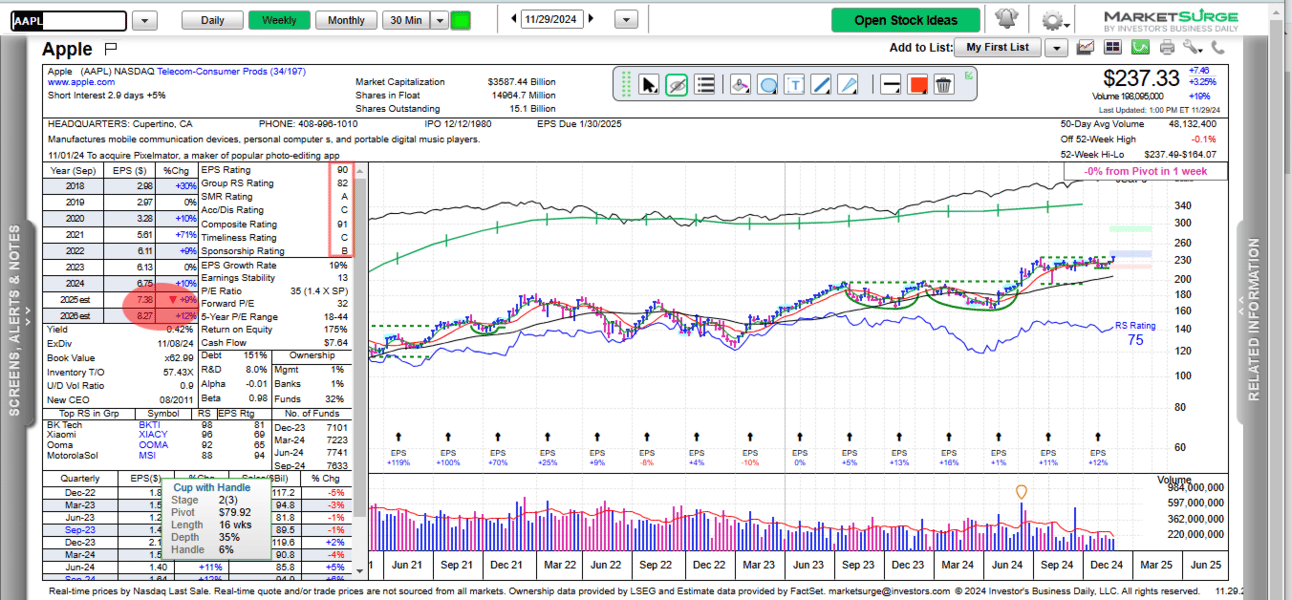The image size is (1292, 600).
Task: Click the Open Stock Ideas button
Action: coord(905,20)
